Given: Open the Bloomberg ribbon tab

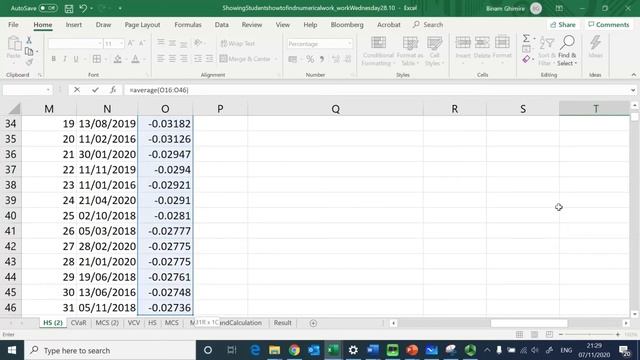Looking at the screenshot, I should pyautogui.click(x=347, y=24).
